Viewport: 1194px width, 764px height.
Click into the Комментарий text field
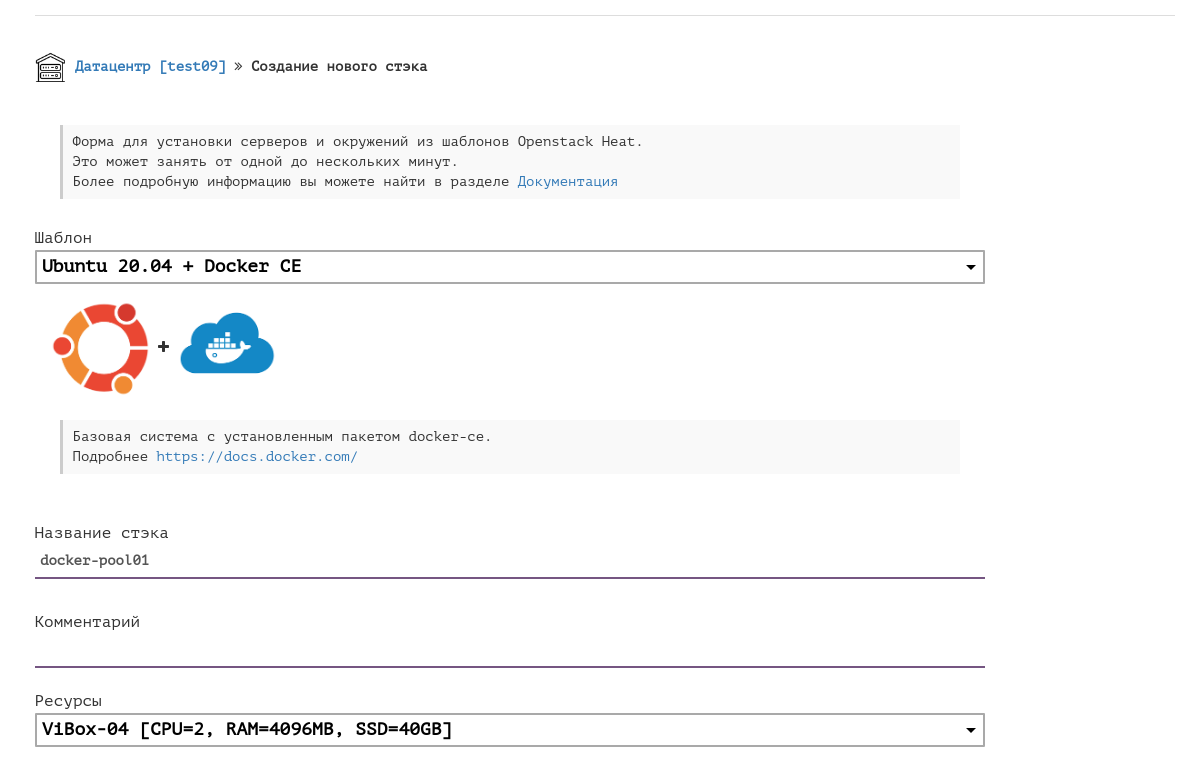509,650
